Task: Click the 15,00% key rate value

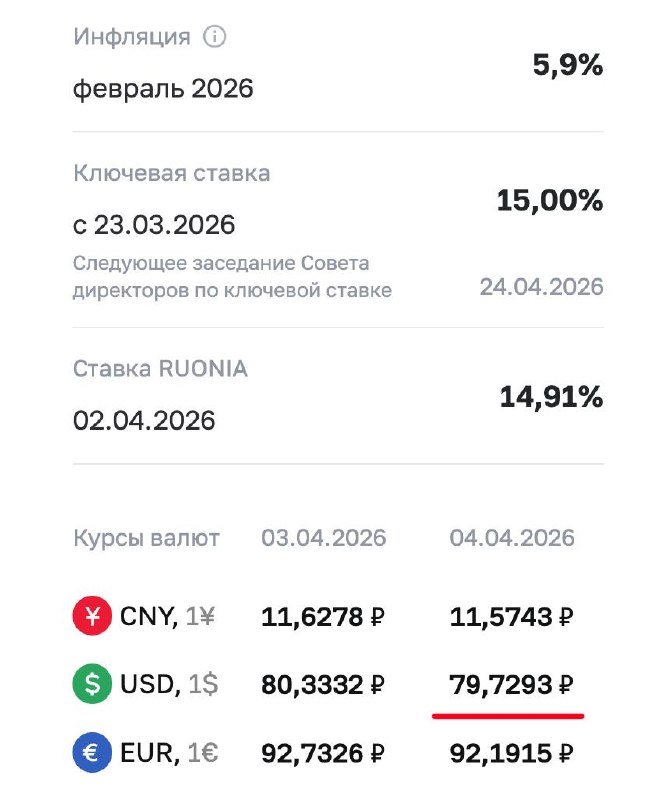Action: [x=550, y=200]
